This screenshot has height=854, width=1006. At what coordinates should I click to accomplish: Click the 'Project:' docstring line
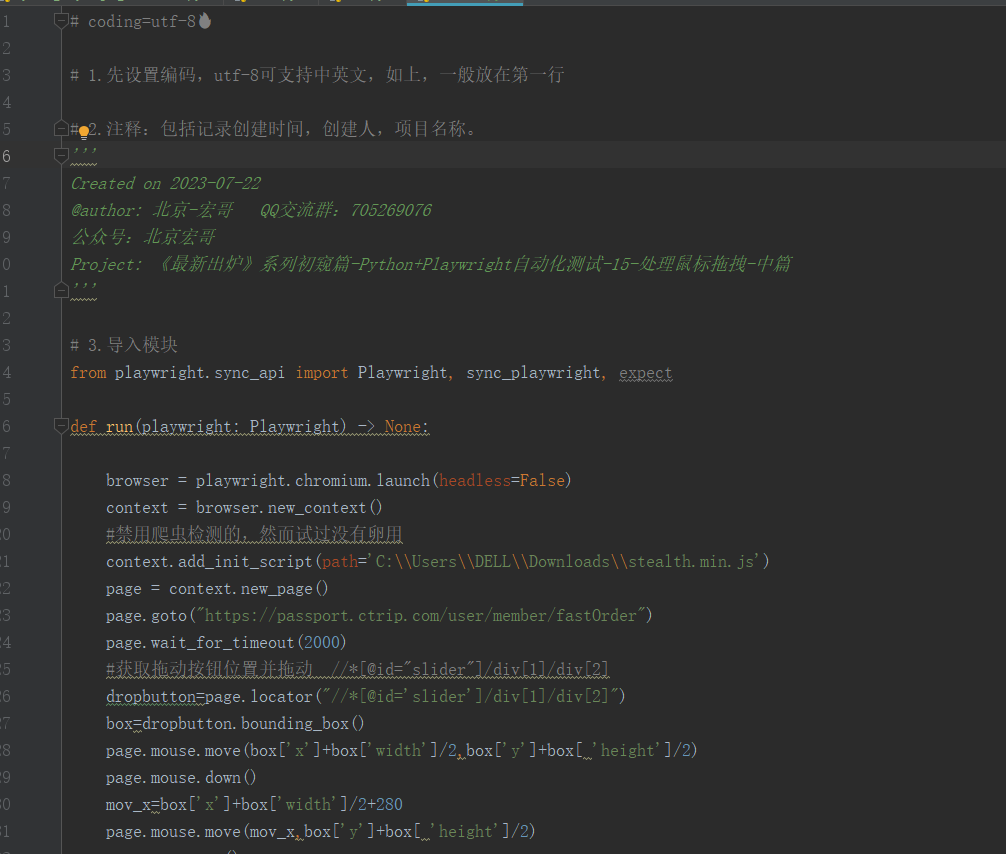coord(431,264)
